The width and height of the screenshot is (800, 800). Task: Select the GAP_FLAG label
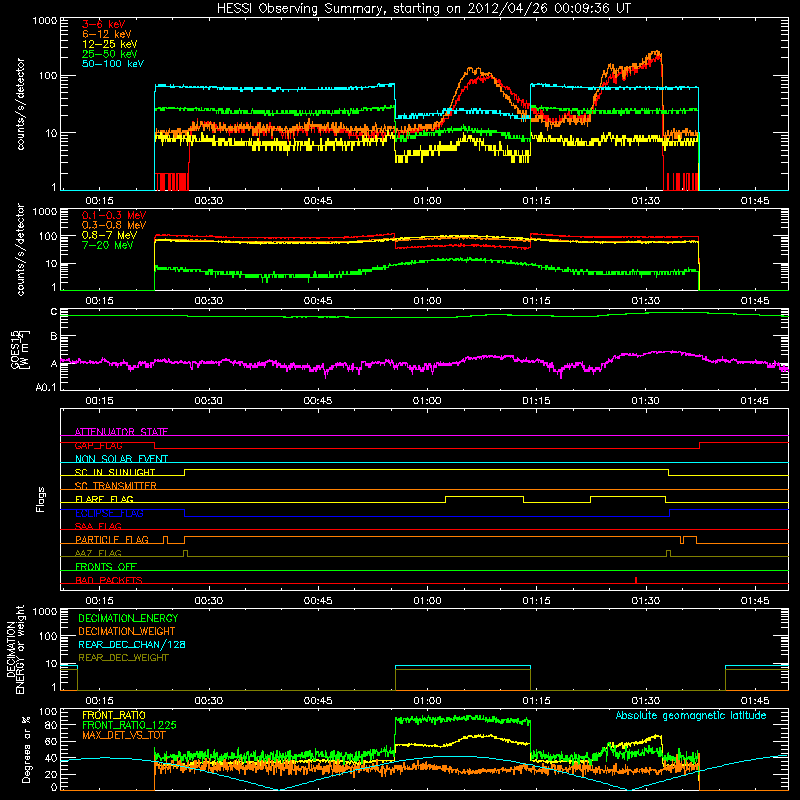(99, 445)
